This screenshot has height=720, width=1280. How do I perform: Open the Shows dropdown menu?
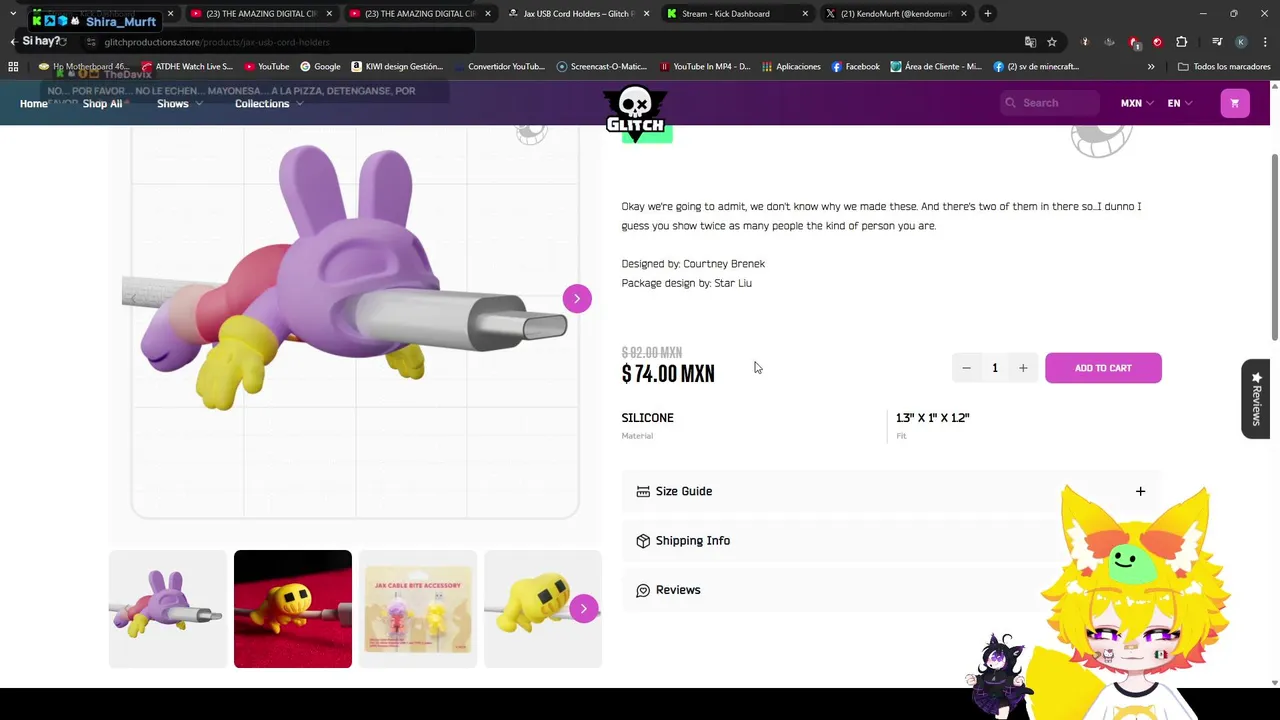pos(180,104)
